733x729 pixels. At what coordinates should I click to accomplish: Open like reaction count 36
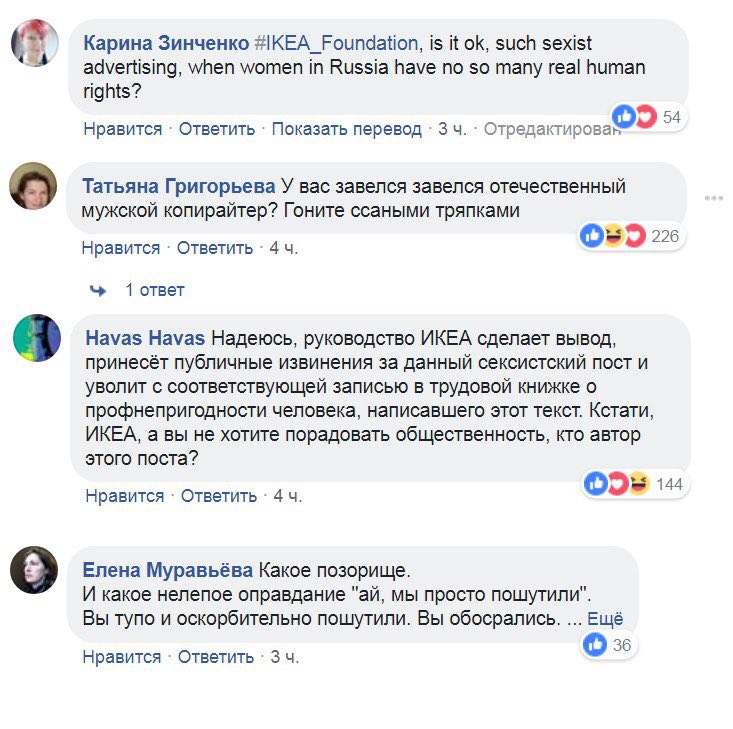coord(609,645)
